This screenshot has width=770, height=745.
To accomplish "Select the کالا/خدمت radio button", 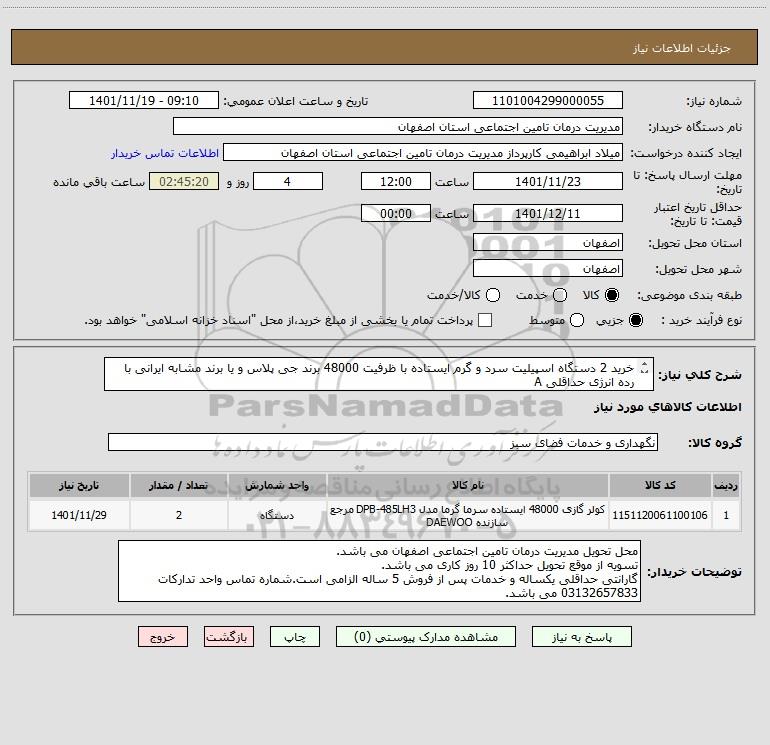I will coord(493,295).
